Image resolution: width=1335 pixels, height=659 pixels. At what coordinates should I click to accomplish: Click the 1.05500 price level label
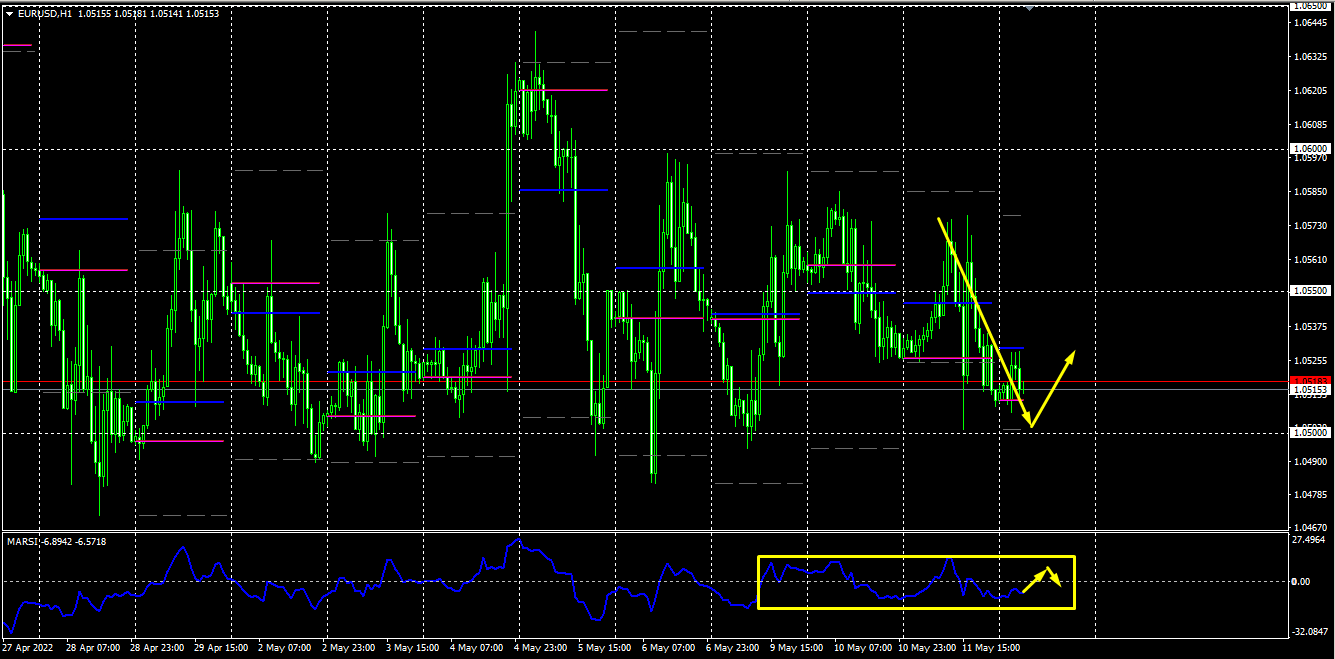(x=1310, y=291)
